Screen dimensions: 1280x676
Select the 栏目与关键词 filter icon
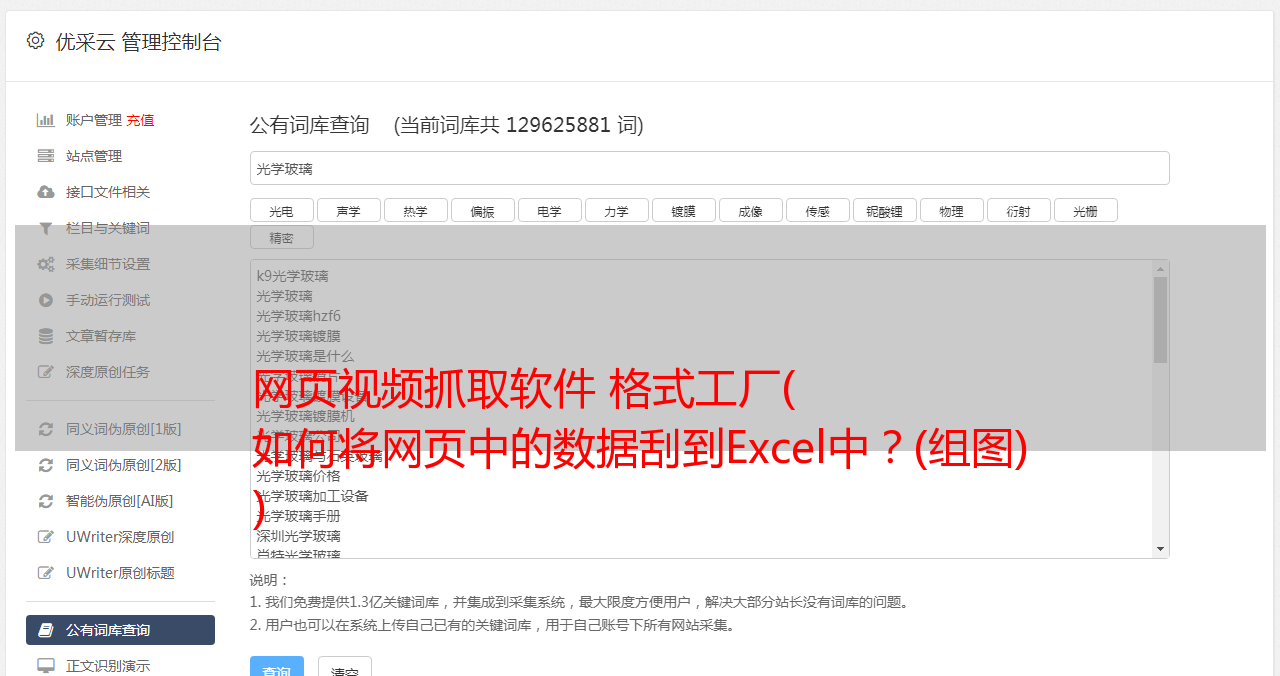46,228
